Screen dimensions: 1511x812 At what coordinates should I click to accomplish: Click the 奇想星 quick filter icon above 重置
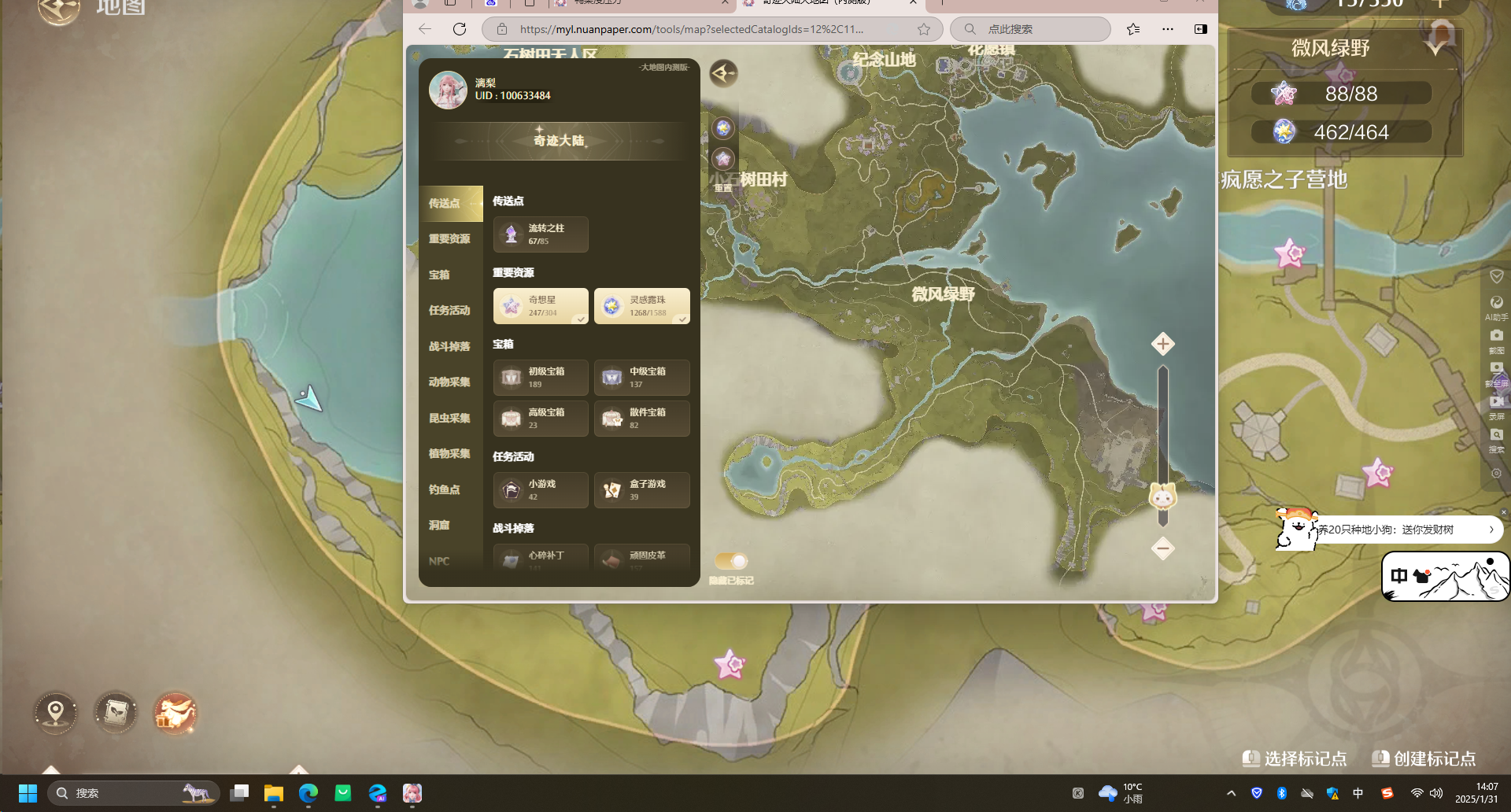click(x=723, y=159)
